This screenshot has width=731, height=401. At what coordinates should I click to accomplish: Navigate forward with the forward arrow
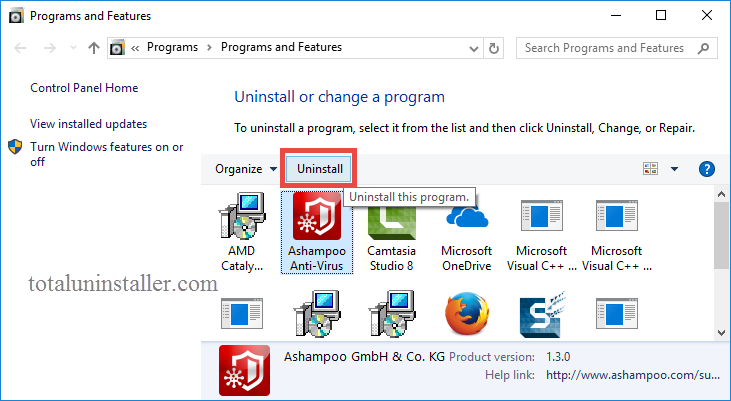click(50, 48)
